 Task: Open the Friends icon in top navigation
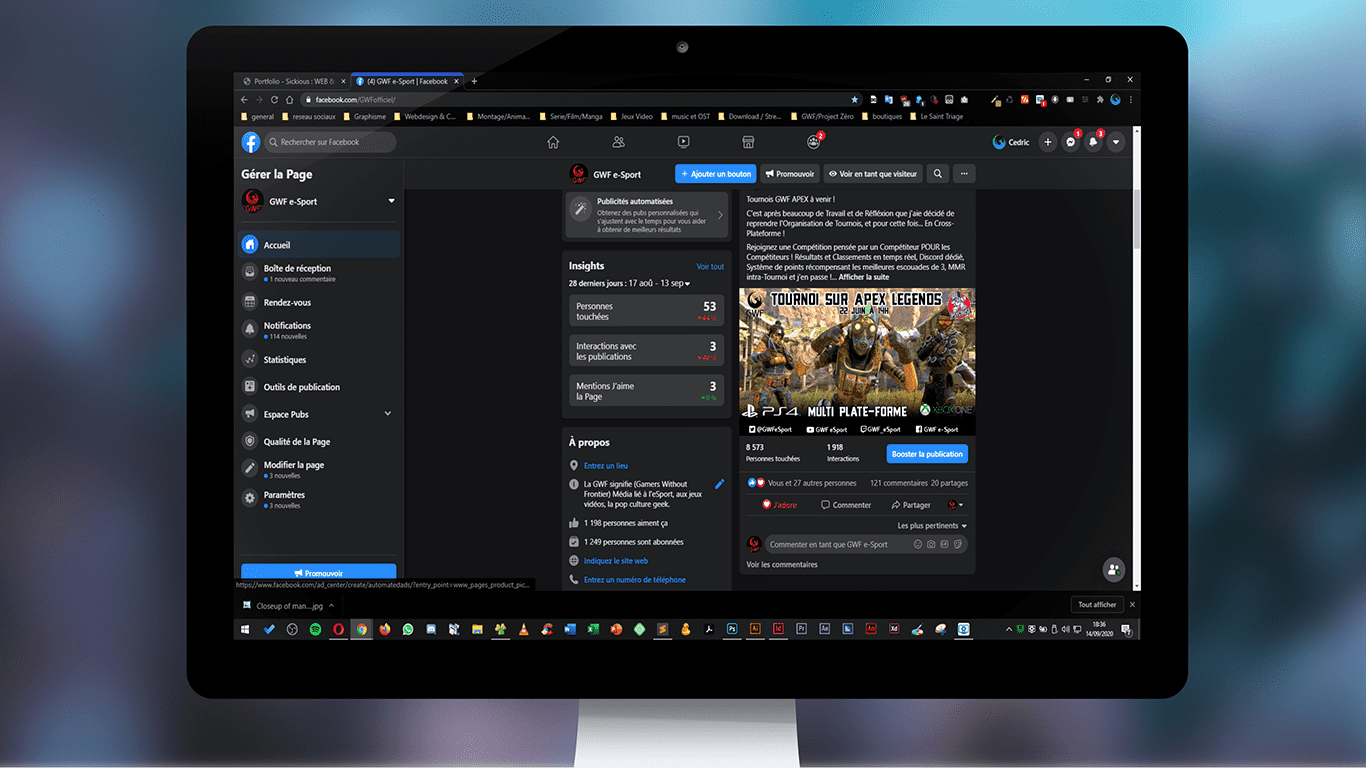(x=618, y=142)
